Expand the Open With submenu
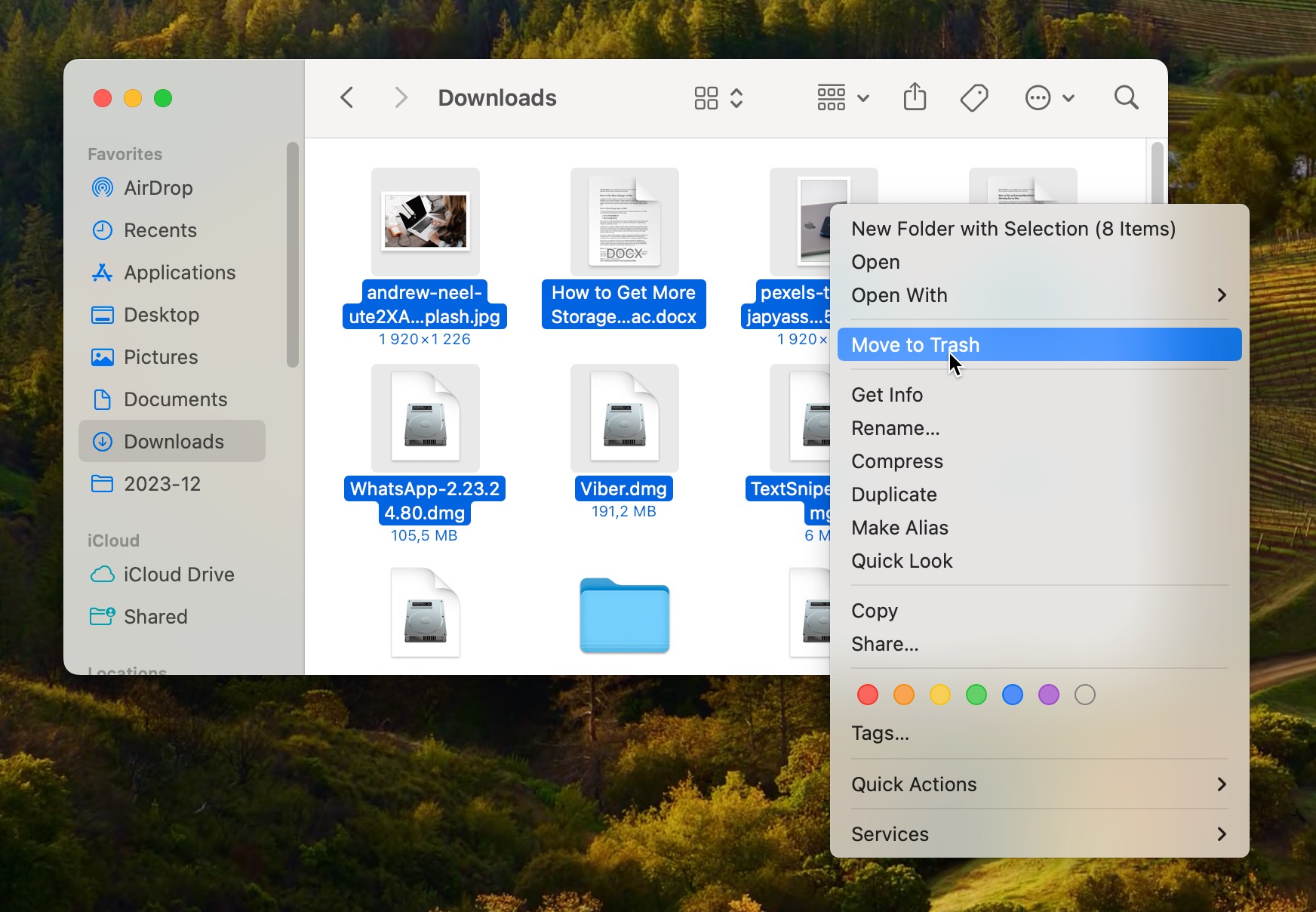The width and height of the screenshot is (1316, 912). 899,295
